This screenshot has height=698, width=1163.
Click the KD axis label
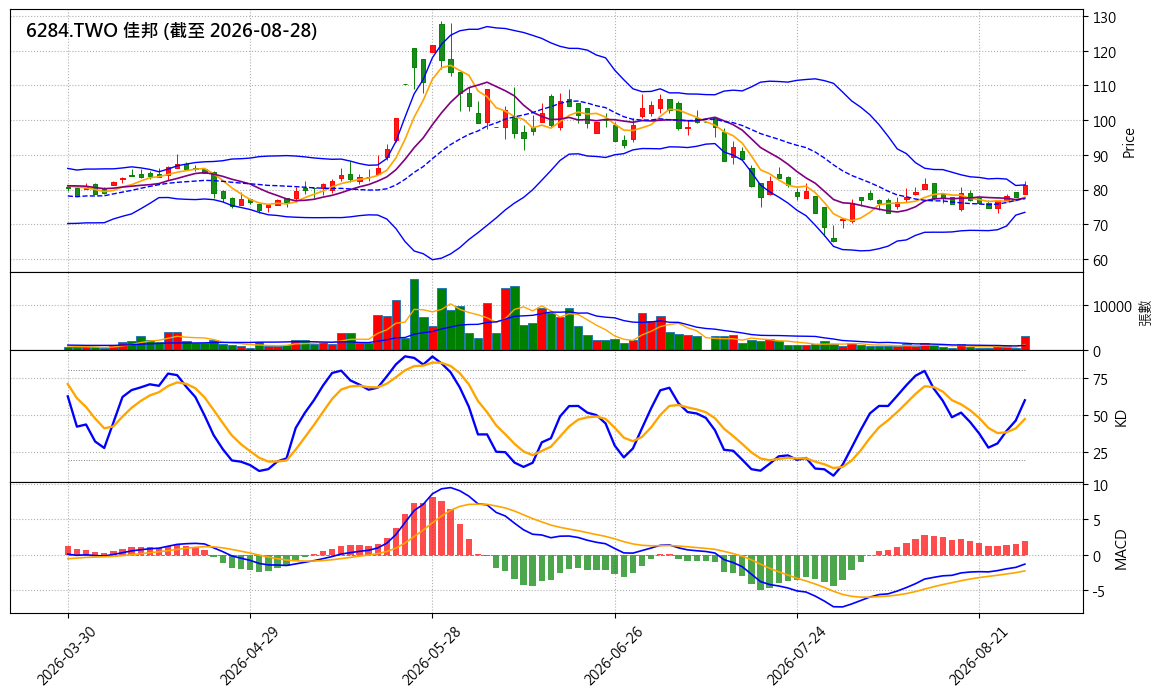coord(1121,417)
